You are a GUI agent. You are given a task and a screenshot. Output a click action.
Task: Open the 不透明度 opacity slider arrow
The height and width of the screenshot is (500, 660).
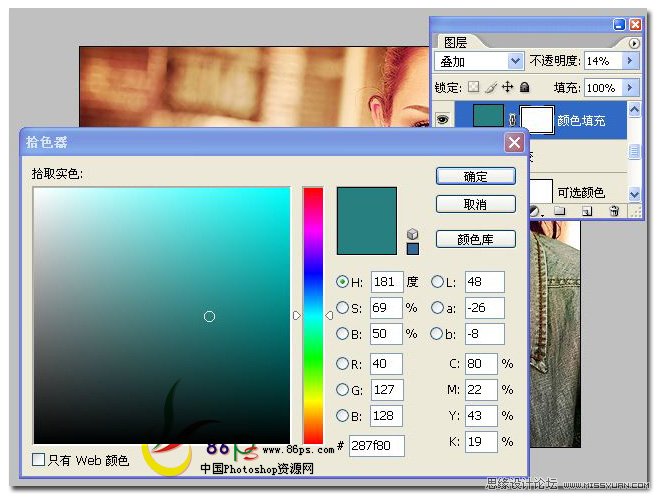click(630, 61)
